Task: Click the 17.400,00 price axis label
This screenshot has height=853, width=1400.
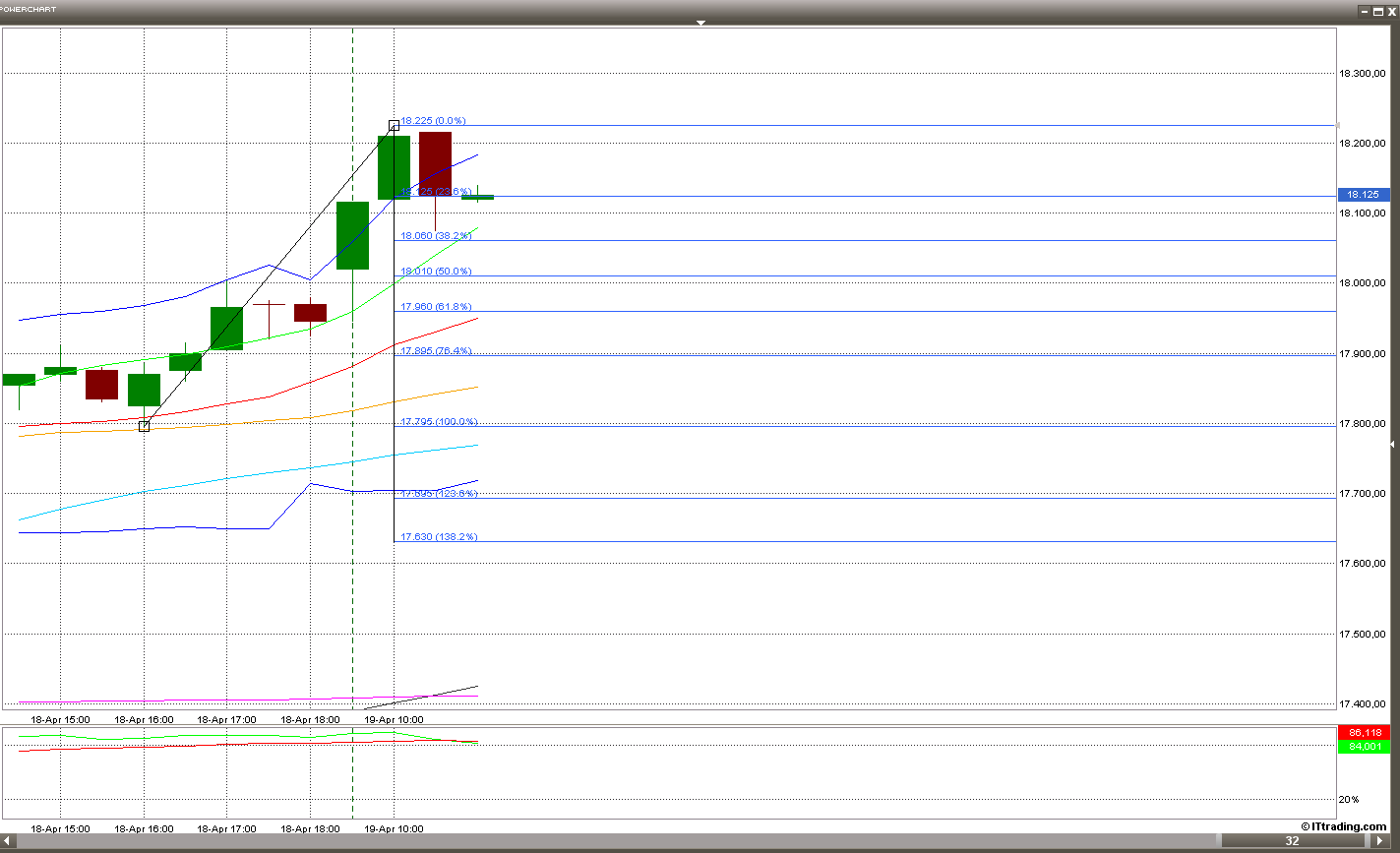Action: point(1365,704)
